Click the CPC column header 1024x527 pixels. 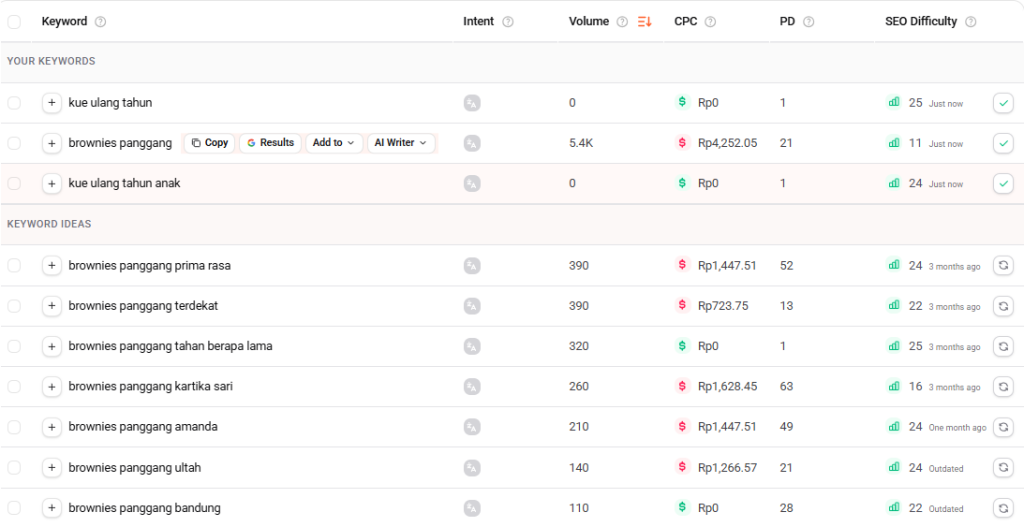[x=686, y=22]
